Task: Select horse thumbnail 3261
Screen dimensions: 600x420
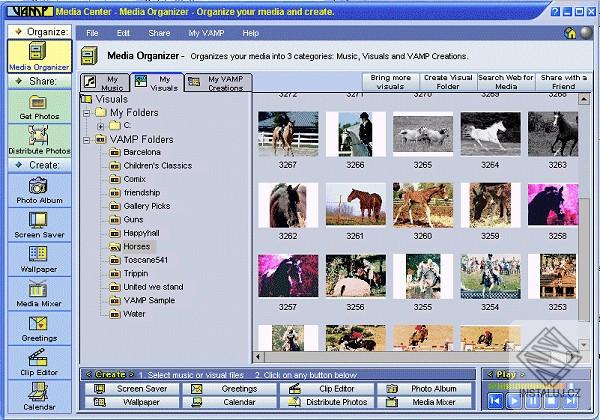Action: coord(355,205)
